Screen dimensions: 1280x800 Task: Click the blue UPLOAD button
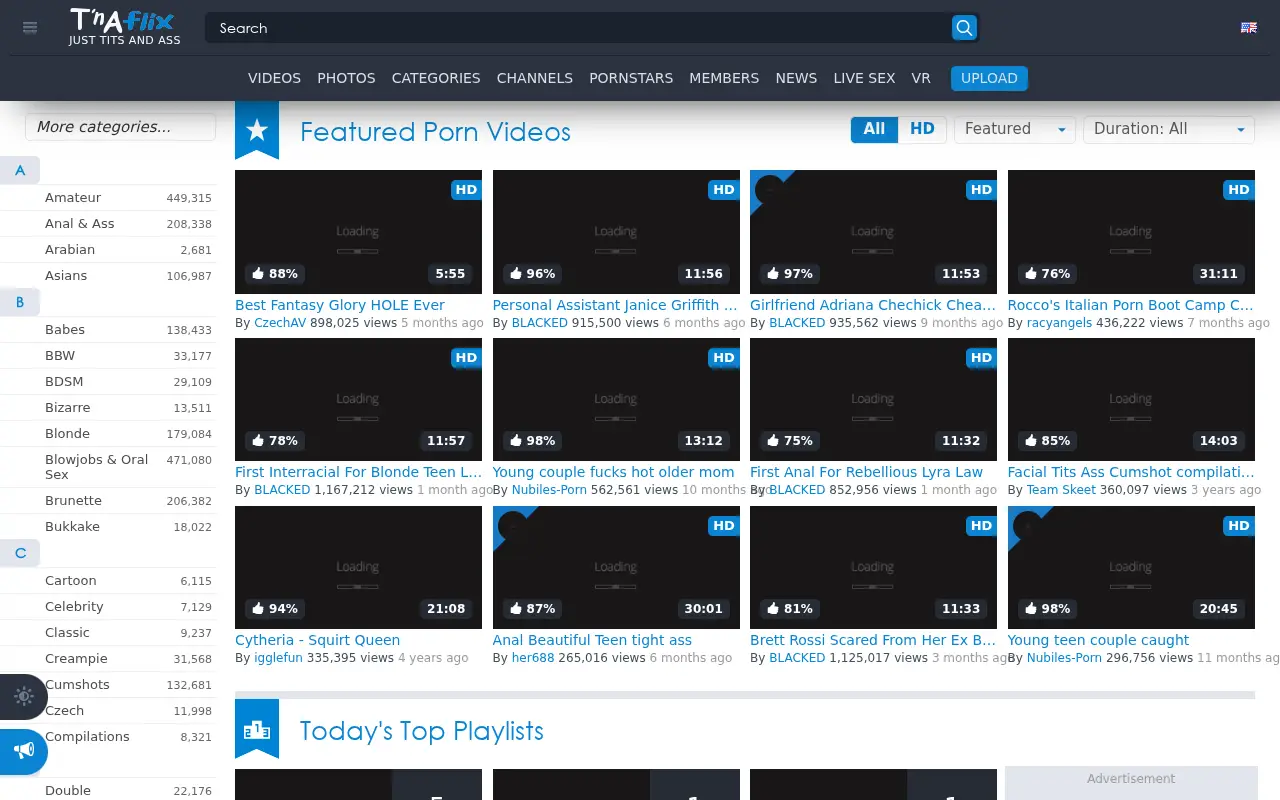pos(989,78)
